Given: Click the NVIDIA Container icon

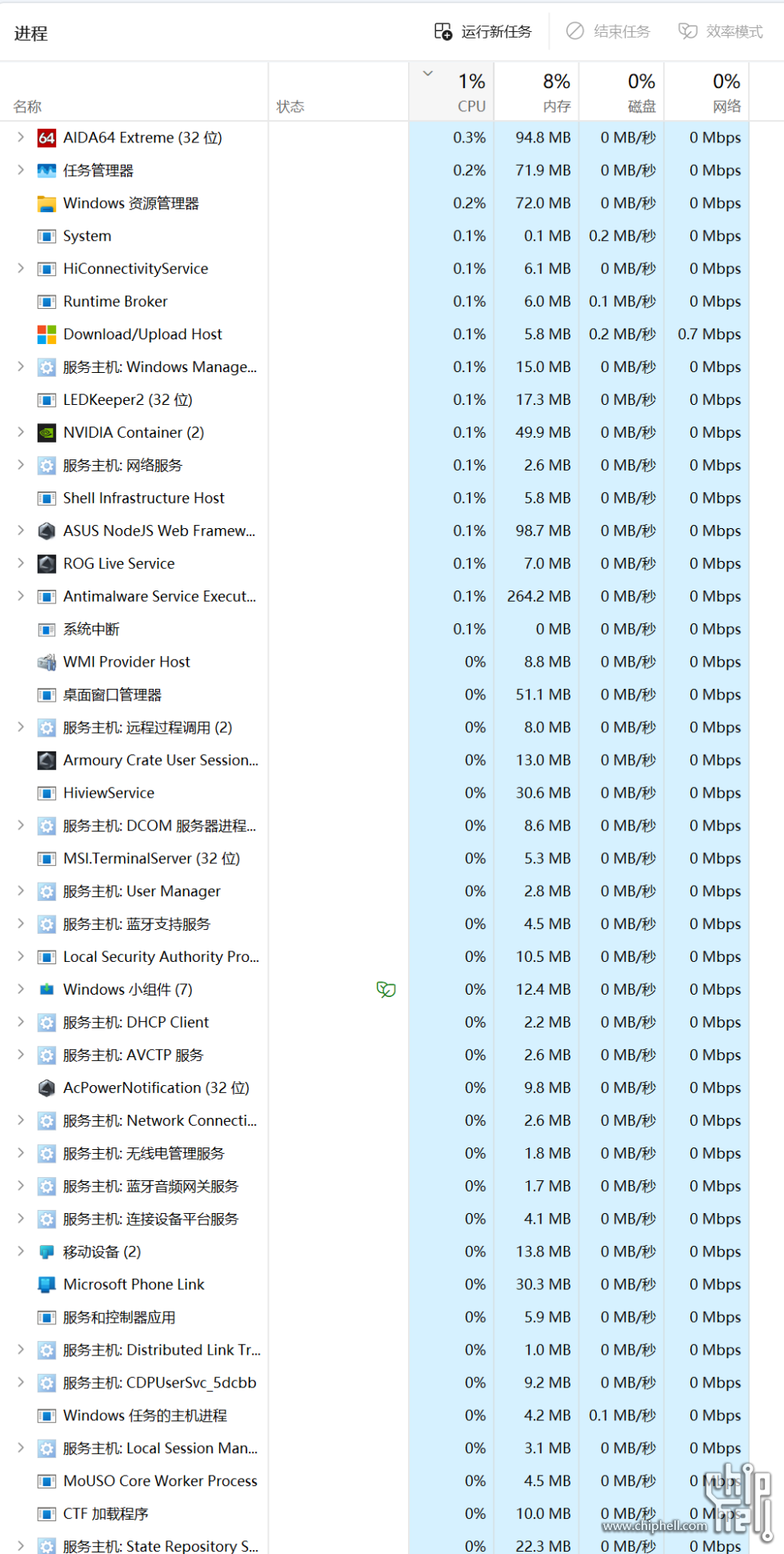Looking at the screenshot, I should (x=47, y=433).
